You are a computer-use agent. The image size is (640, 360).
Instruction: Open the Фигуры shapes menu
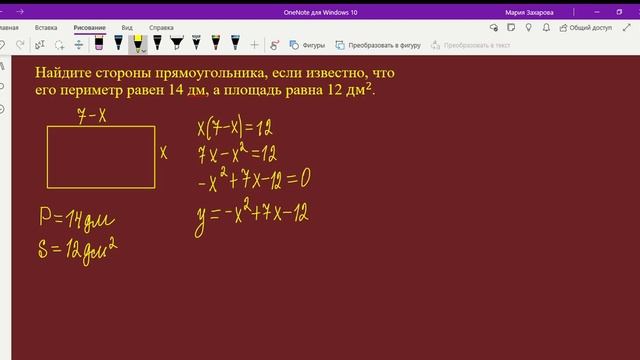[x=307, y=45]
